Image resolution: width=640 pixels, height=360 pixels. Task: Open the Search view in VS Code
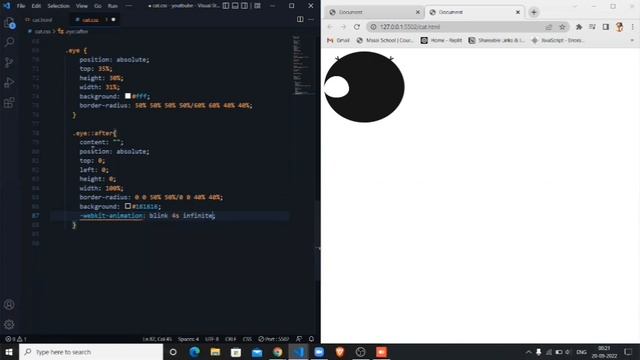click(9, 42)
